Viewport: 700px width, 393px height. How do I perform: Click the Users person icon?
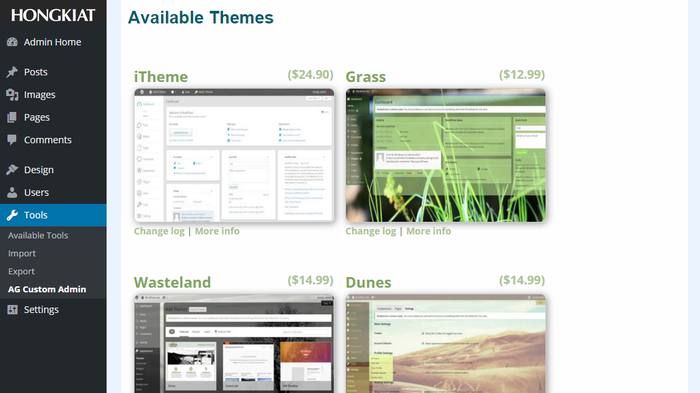(12, 192)
